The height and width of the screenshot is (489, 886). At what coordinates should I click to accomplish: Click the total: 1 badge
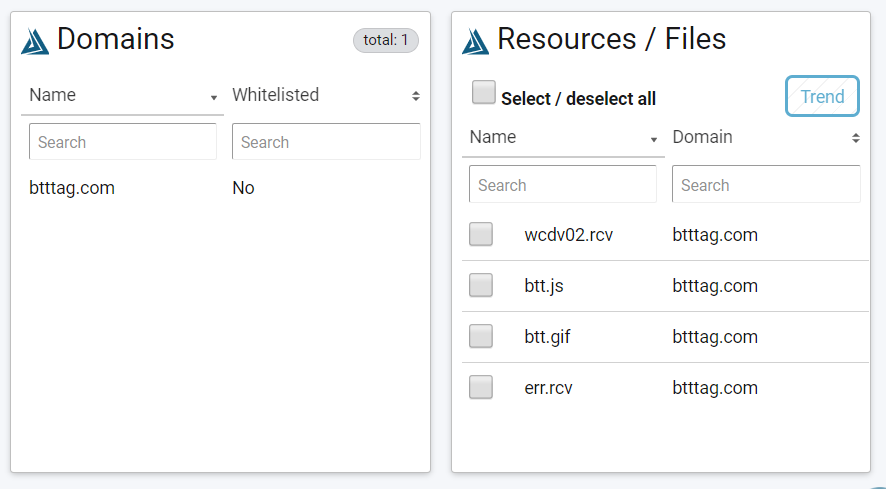386,40
